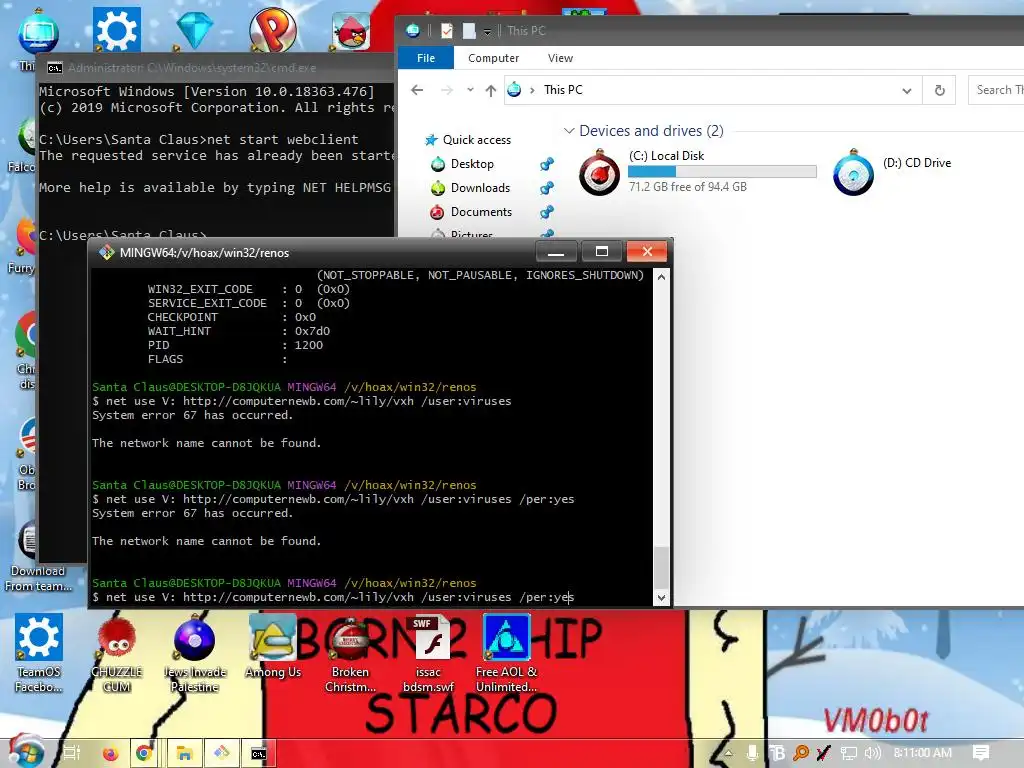Expand the address bar history dropdown

[x=906, y=90]
